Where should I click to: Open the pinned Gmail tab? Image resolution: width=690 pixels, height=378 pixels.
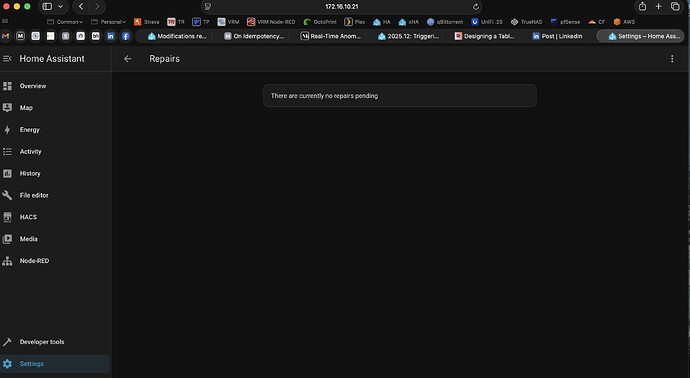pyautogui.click(x=5, y=36)
